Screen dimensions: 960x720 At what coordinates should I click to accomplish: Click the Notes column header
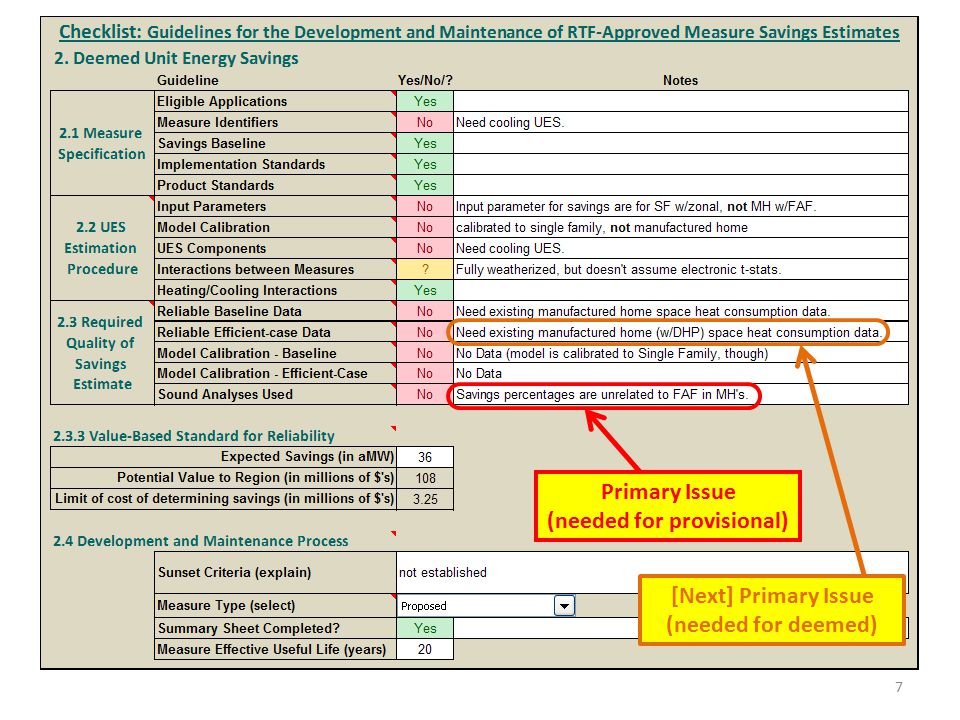[x=680, y=80]
